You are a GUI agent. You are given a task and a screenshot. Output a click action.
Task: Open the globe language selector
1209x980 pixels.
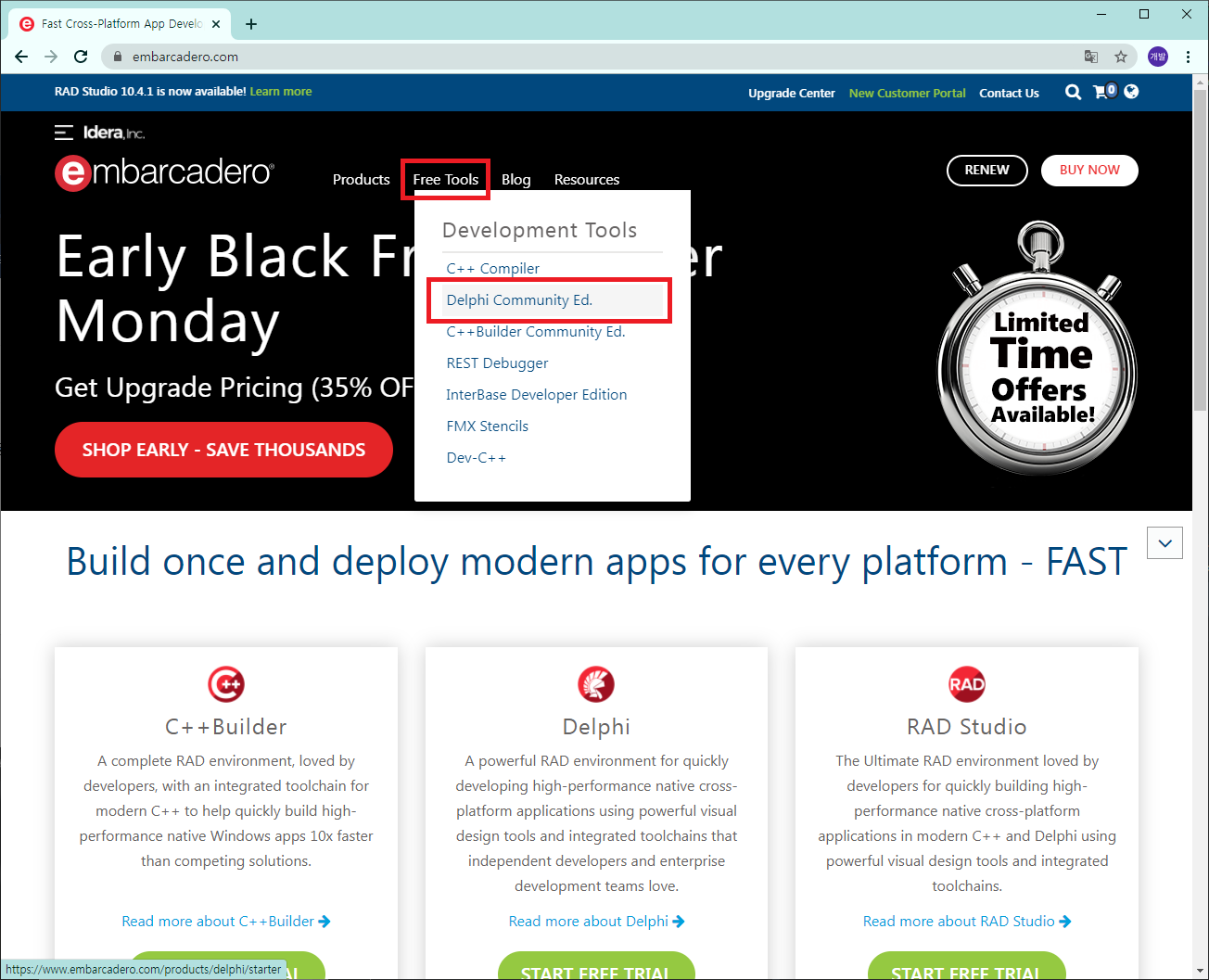coord(1131,91)
